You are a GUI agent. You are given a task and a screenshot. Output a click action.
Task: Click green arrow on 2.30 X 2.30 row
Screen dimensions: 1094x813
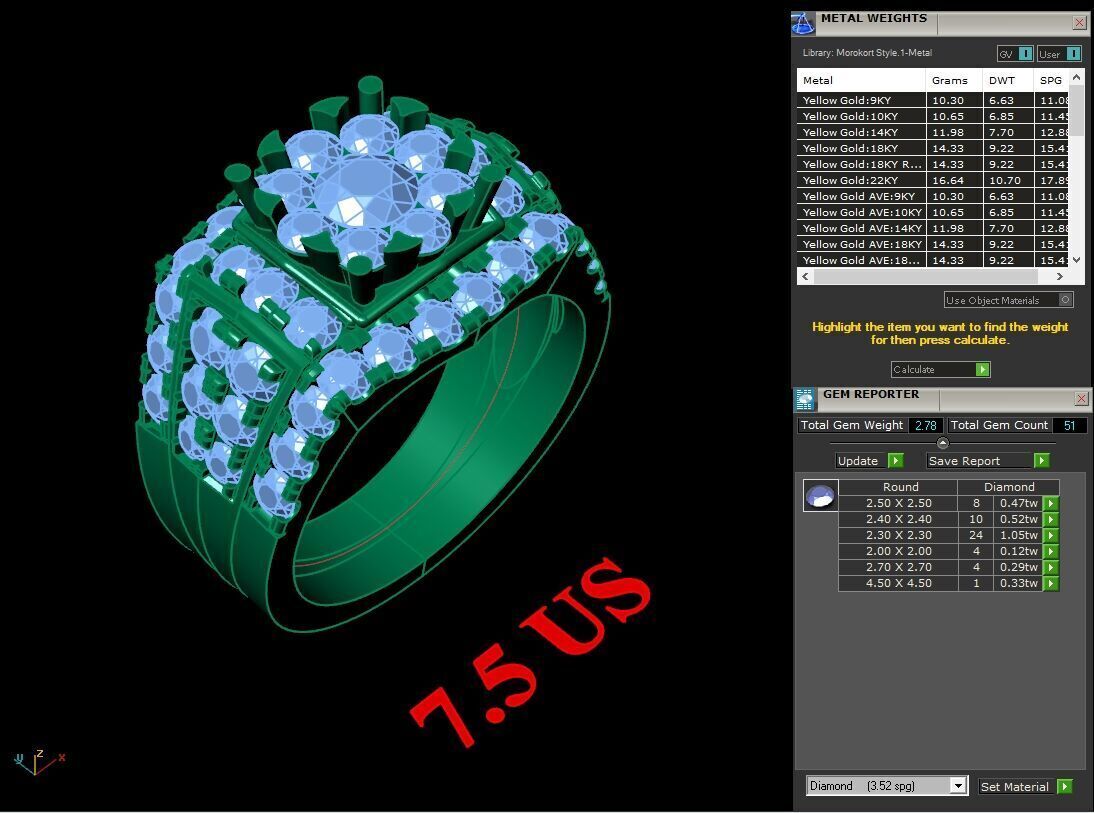coord(1051,535)
